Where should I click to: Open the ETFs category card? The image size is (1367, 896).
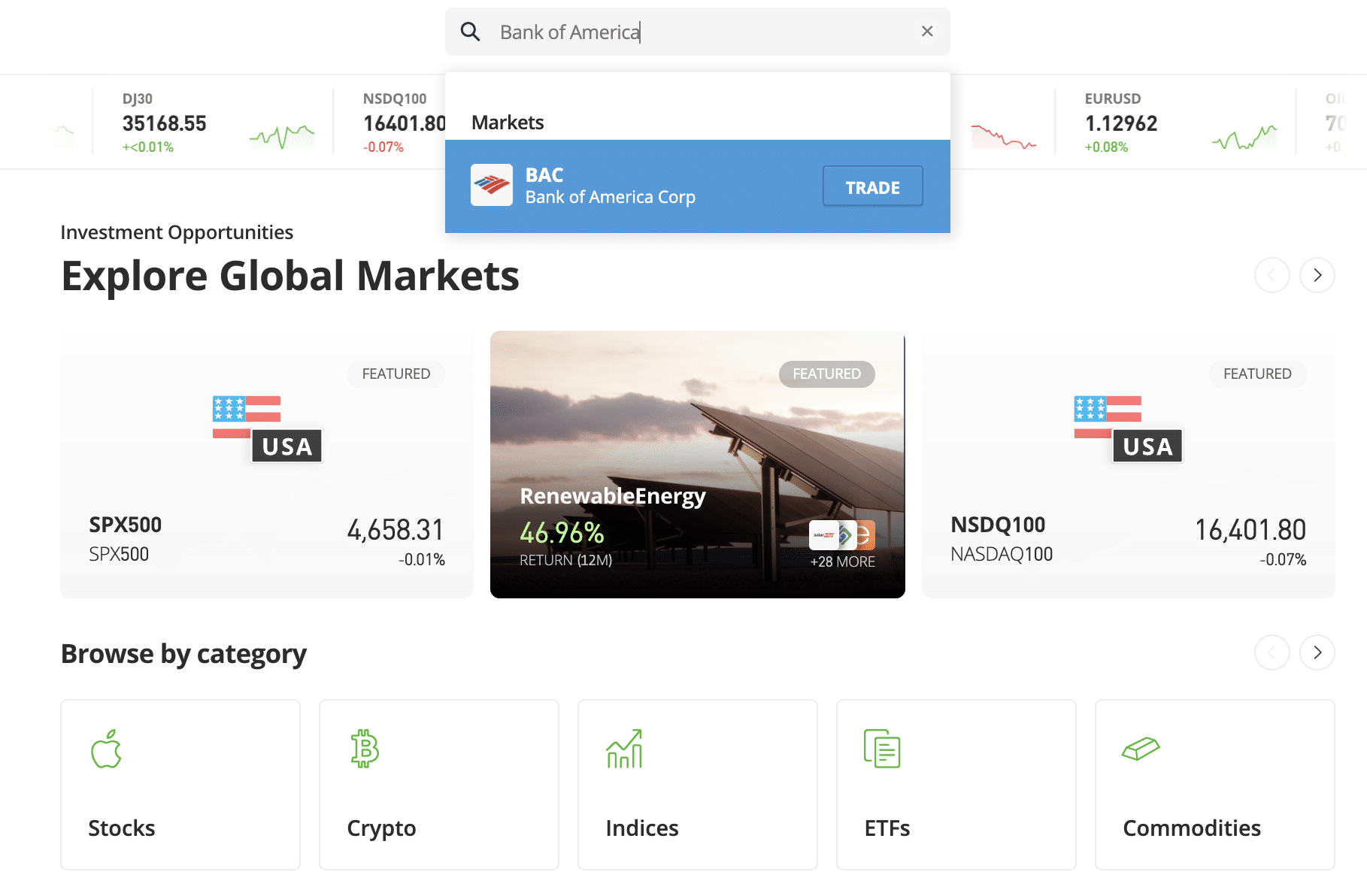(x=956, y=785)
